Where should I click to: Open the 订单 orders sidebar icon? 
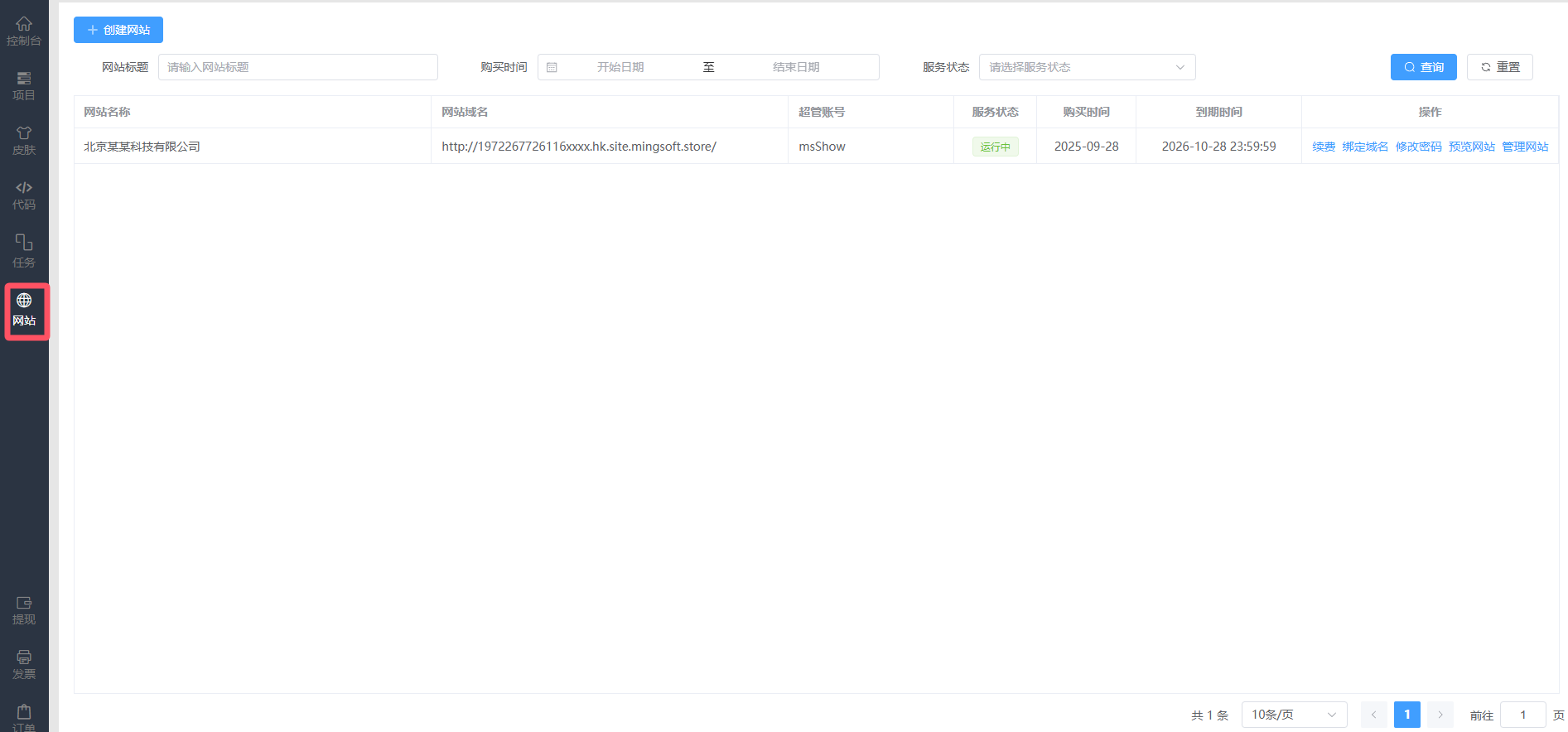[x=24, y=717]
